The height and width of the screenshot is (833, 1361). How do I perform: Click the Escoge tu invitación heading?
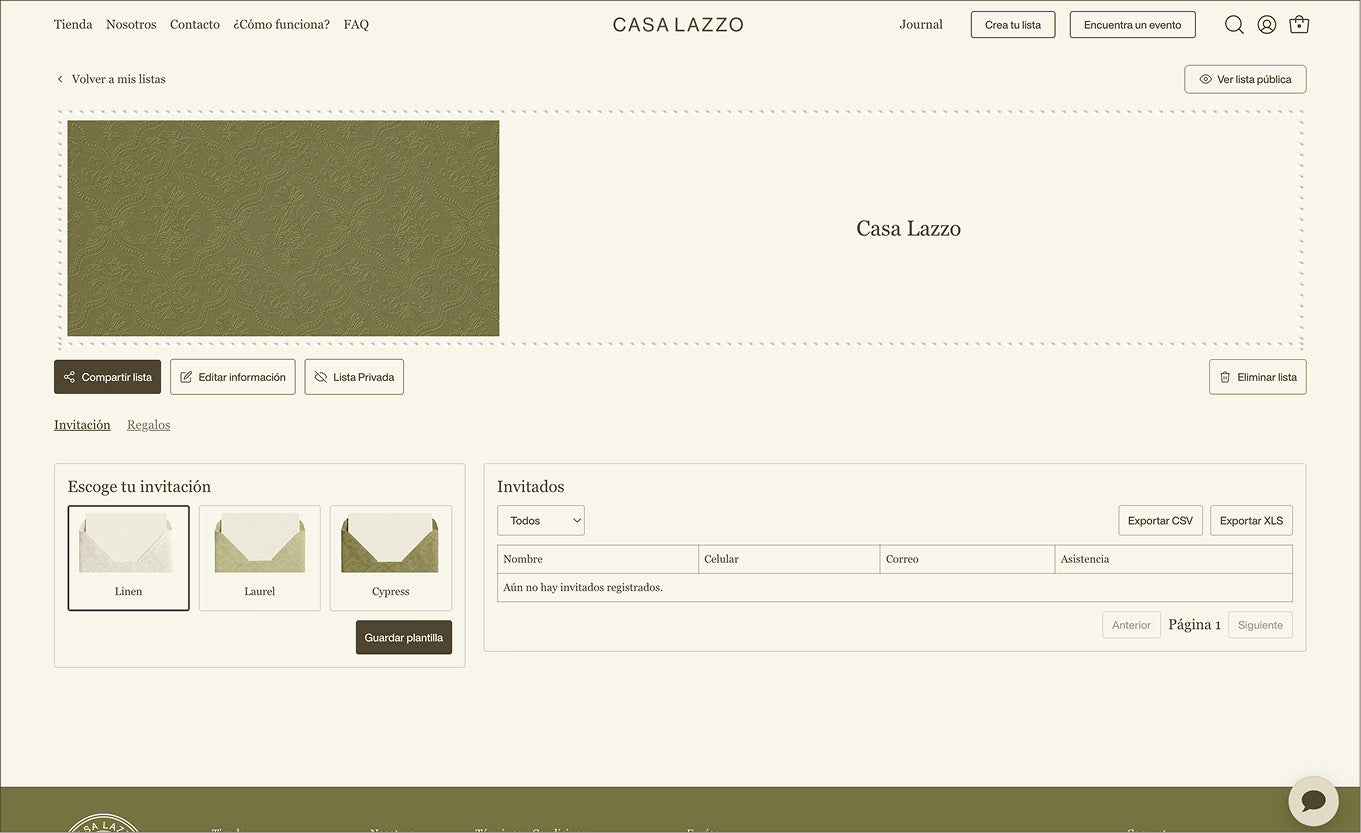(x=139, y=487)
